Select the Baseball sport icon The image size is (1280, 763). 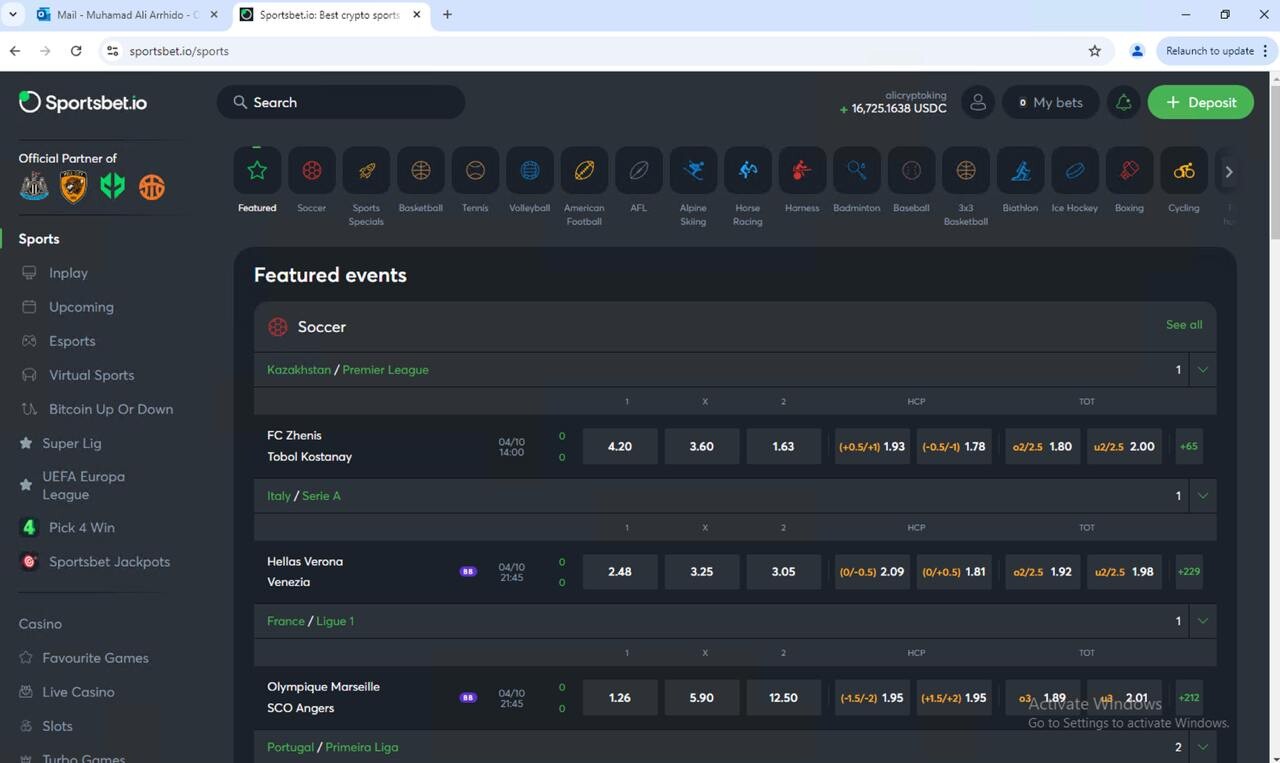point(911,171)
